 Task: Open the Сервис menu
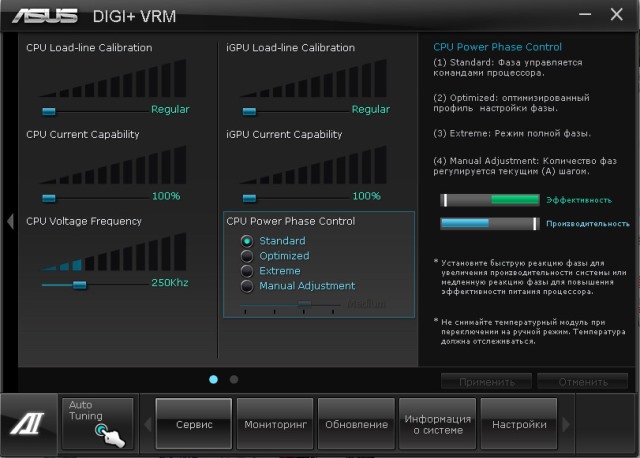pos(194,424)
